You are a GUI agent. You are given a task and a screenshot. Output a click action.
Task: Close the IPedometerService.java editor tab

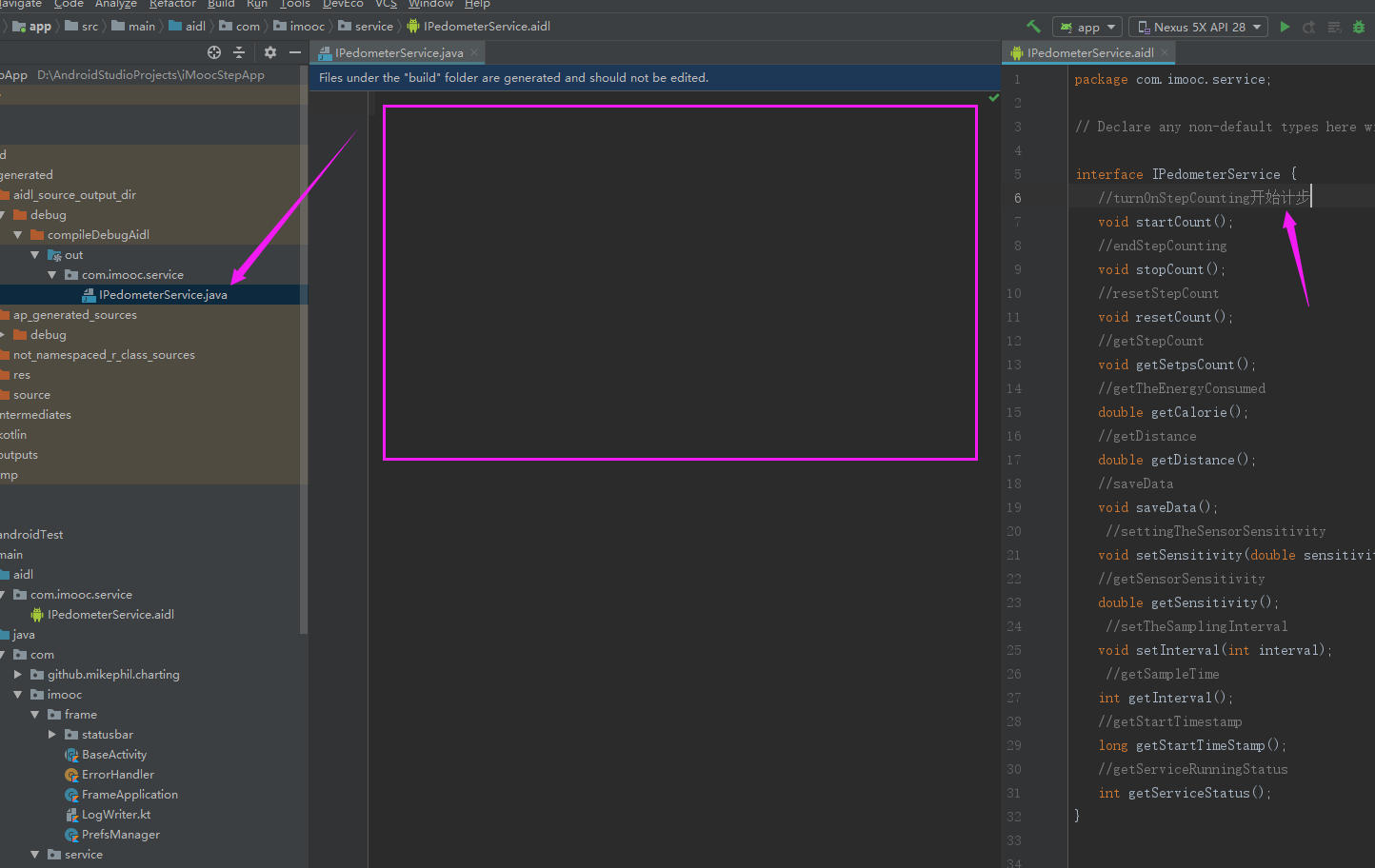(x=474, y=53)
